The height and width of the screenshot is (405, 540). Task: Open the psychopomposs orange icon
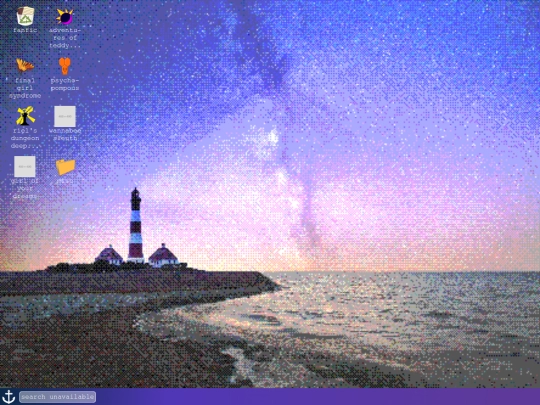[65, 66]
